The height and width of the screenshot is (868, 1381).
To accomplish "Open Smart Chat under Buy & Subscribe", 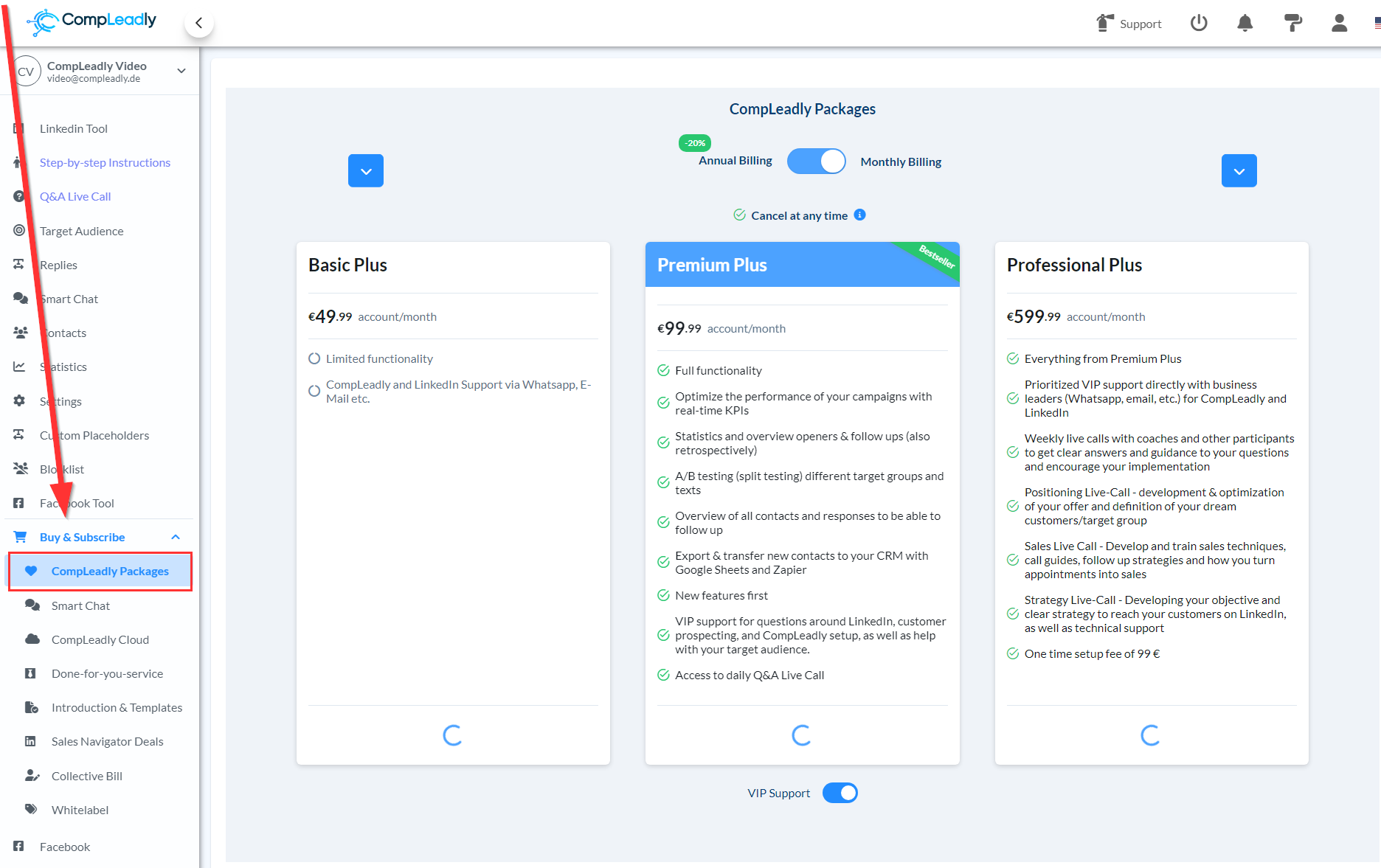I will click(80, 605).
